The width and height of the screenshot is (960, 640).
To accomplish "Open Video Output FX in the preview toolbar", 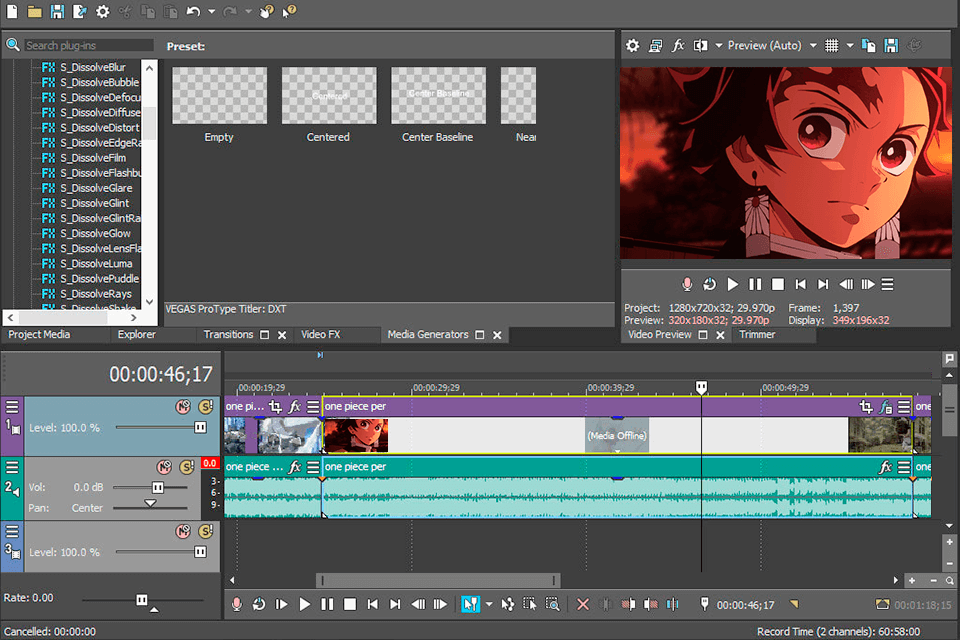I will (x=679, y=45).
